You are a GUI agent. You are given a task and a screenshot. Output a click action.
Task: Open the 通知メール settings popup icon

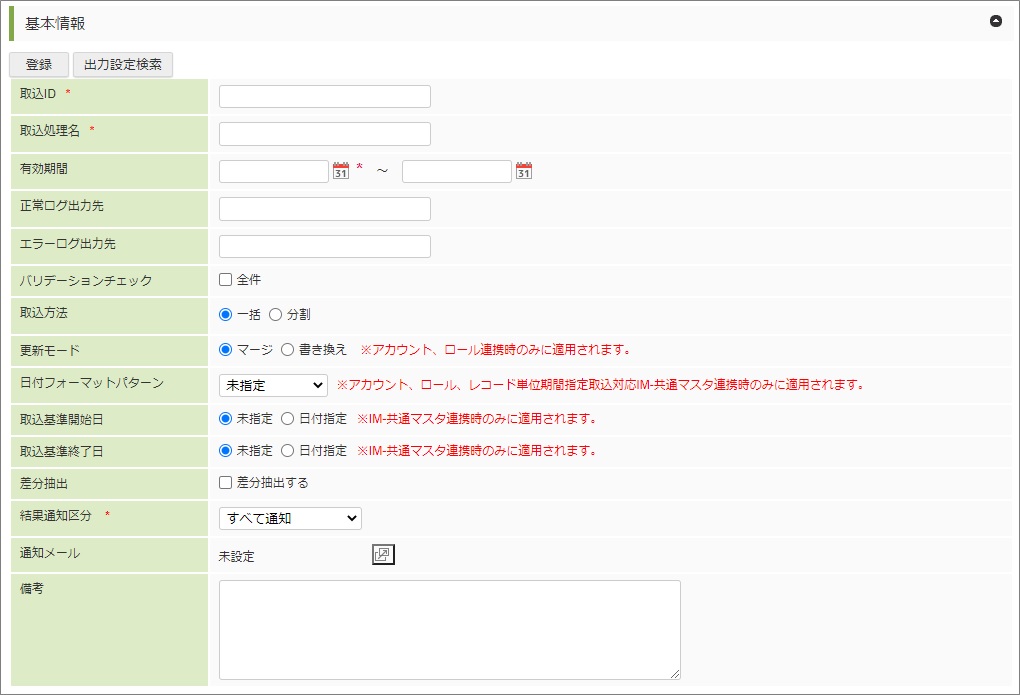tap(384, 555)
